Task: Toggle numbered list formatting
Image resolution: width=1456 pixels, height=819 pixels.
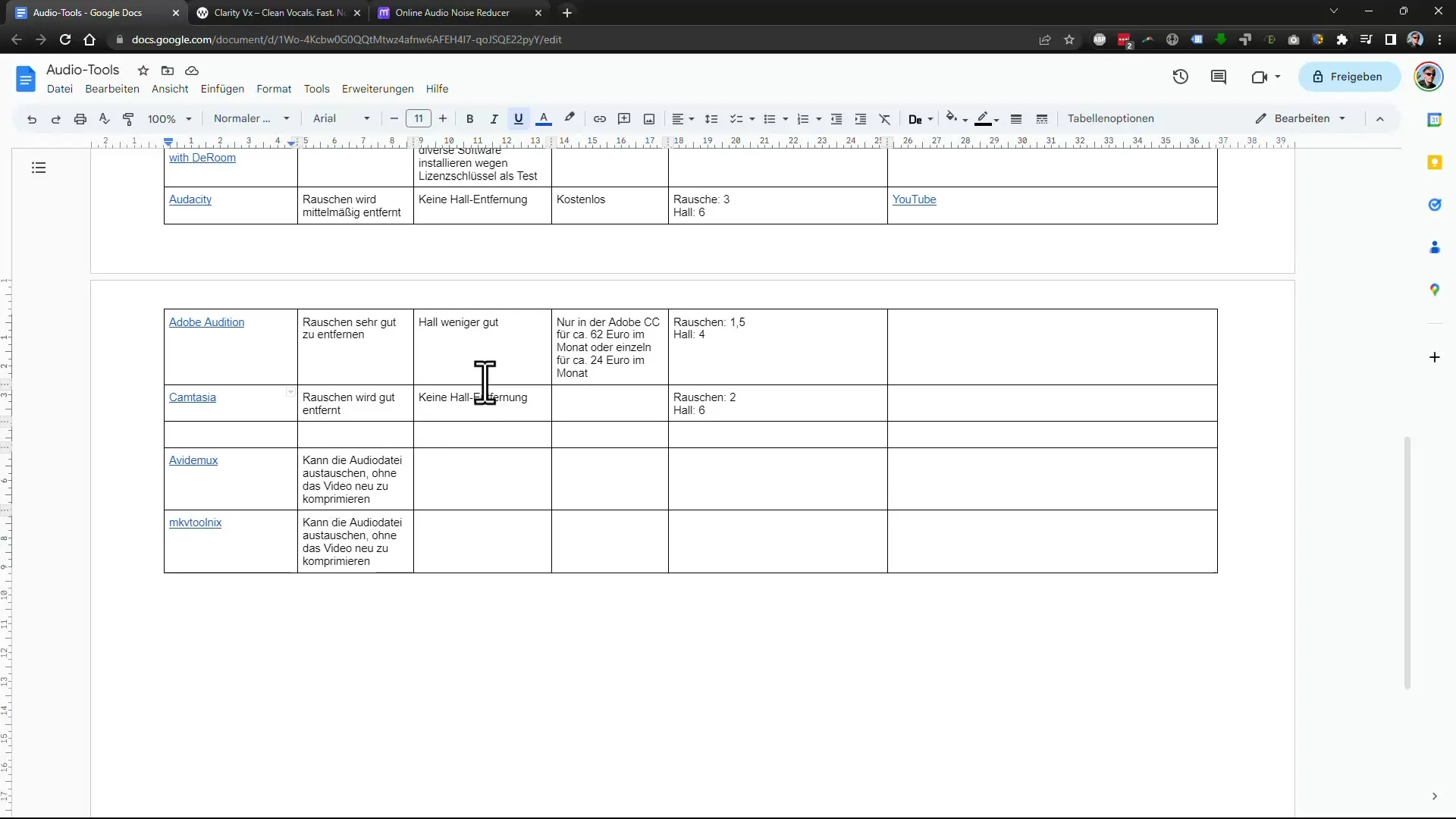Action: [x=805, y=118]
